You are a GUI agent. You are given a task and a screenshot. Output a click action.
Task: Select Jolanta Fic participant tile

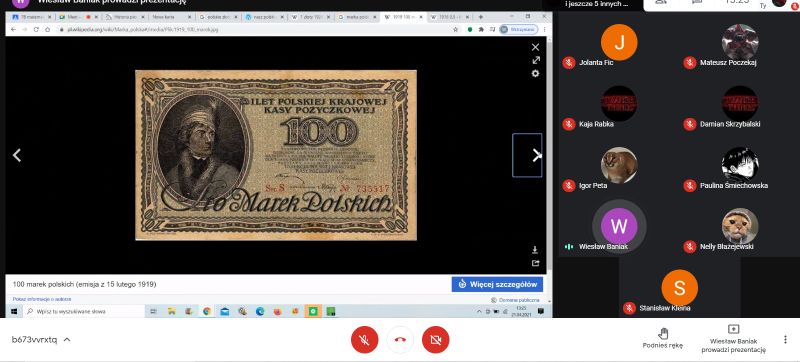click(x=619, y=46)
